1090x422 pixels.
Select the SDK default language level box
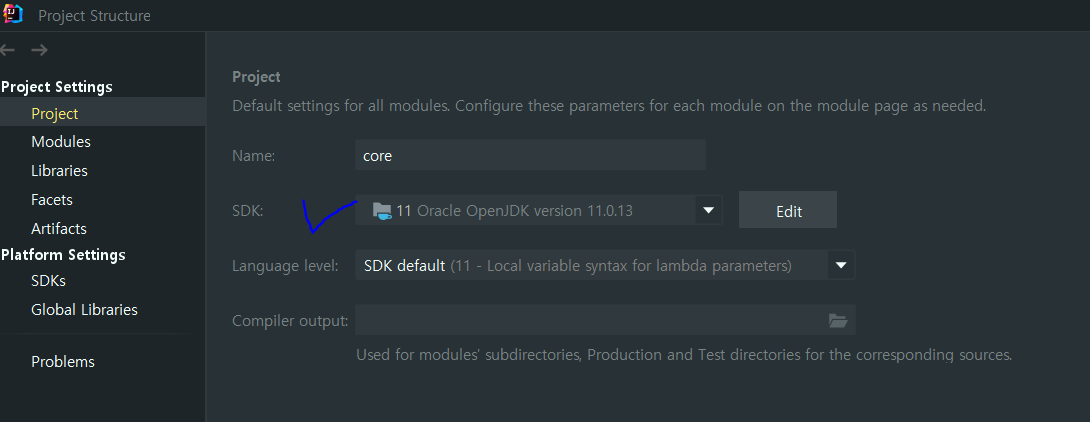605,265
